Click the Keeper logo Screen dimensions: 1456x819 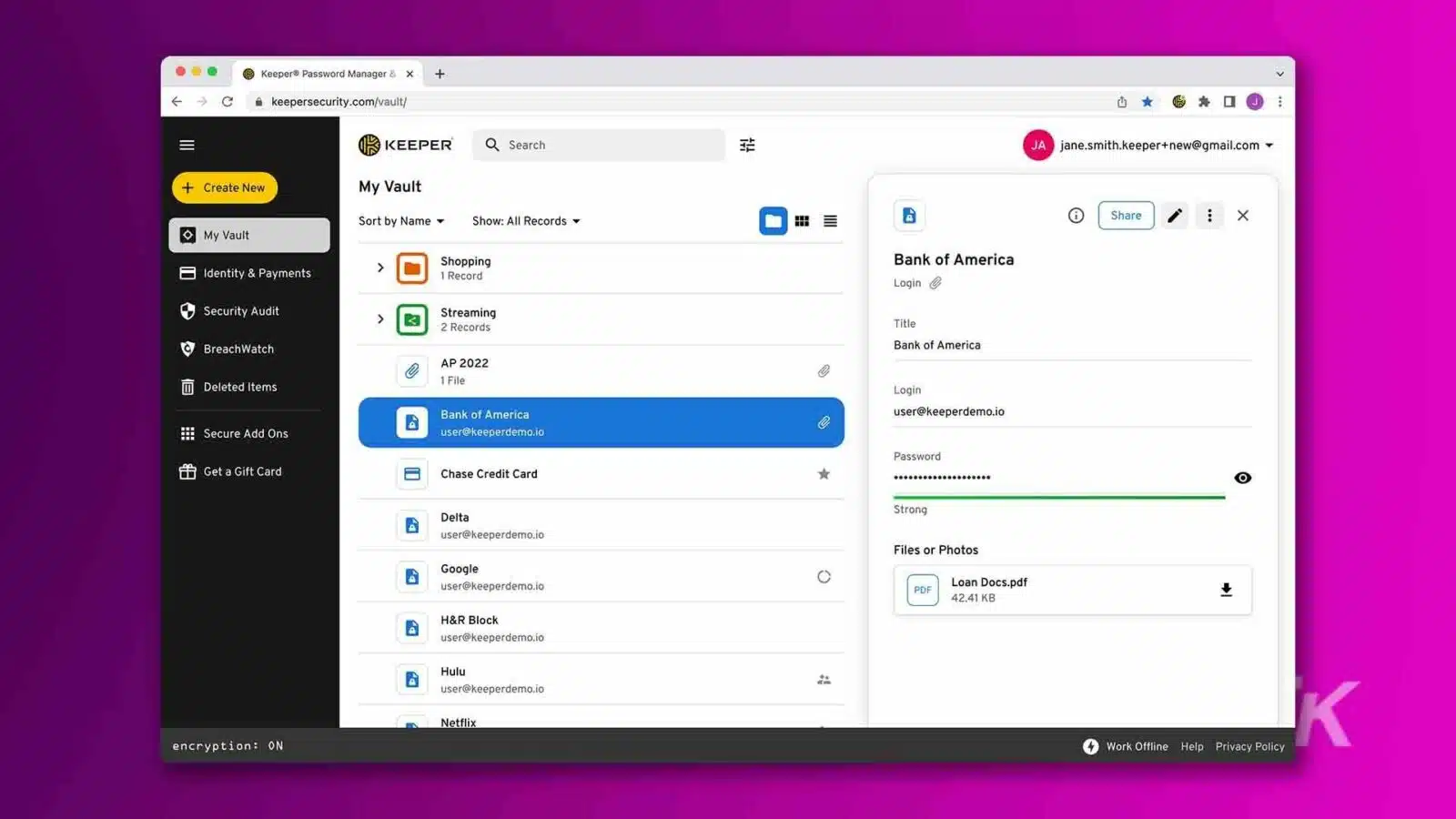(x=405, y=145)
